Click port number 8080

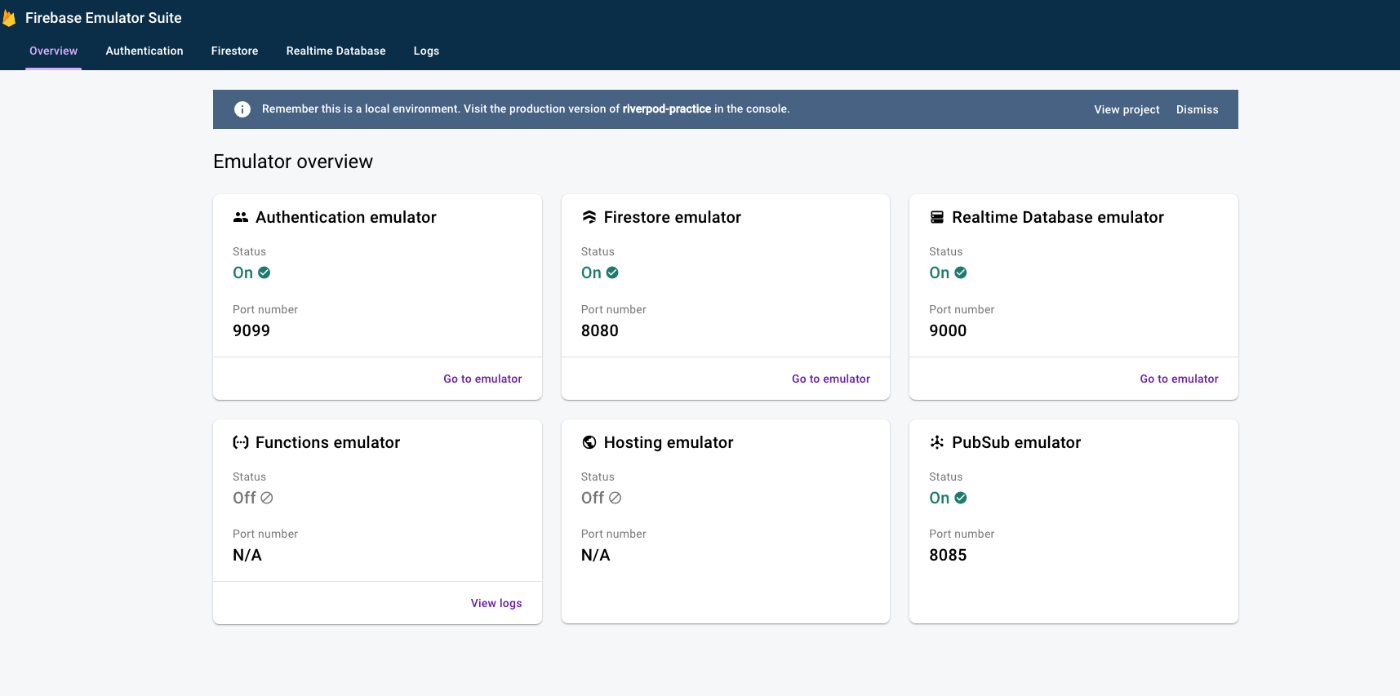[600, 331]
